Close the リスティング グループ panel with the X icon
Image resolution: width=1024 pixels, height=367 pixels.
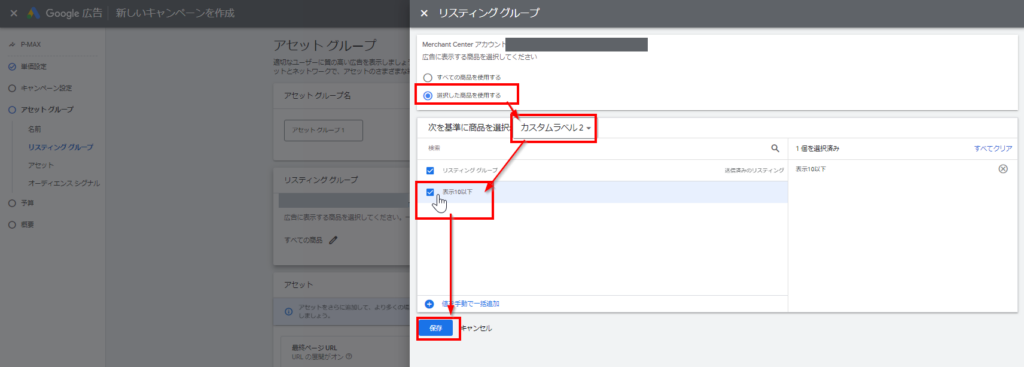(424, 13)
